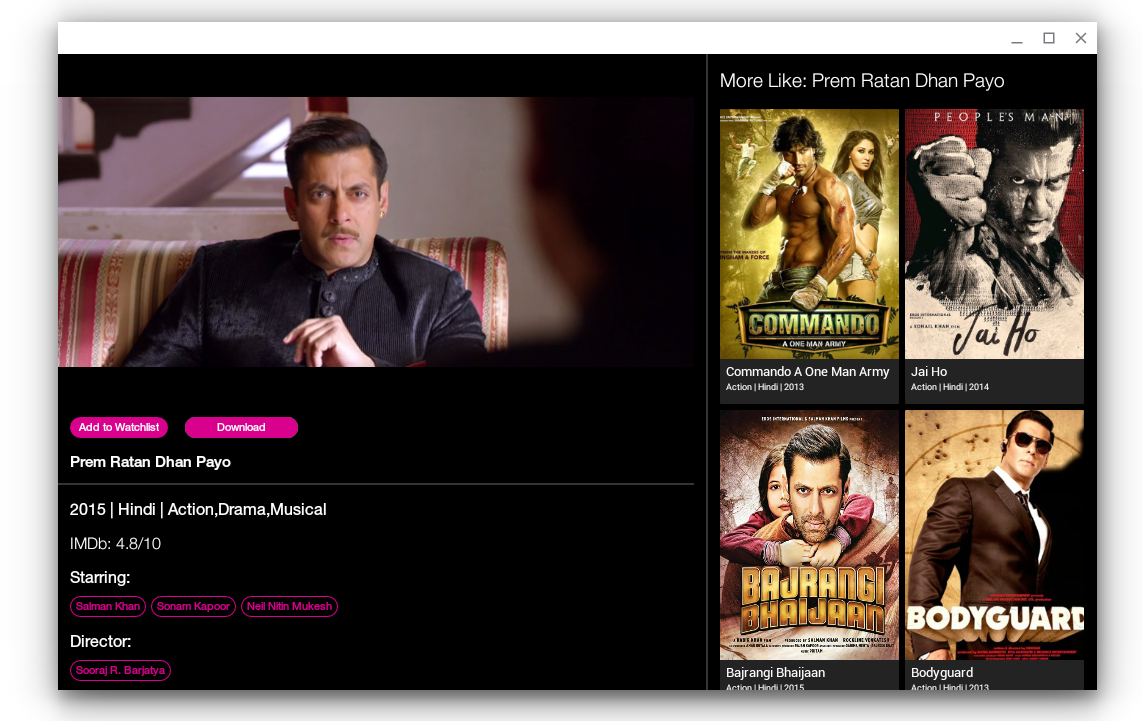Click the Bodyguard title text
The width and height of the screenshot is (1143, 721).
pyautogui.click(x=942, y=673)
